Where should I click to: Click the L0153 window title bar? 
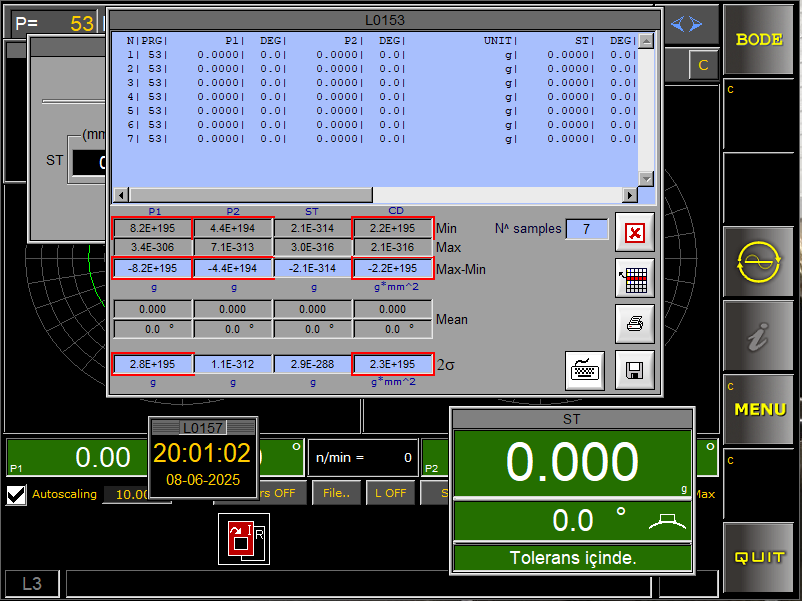pyautogui.click(x=385, y=20)
